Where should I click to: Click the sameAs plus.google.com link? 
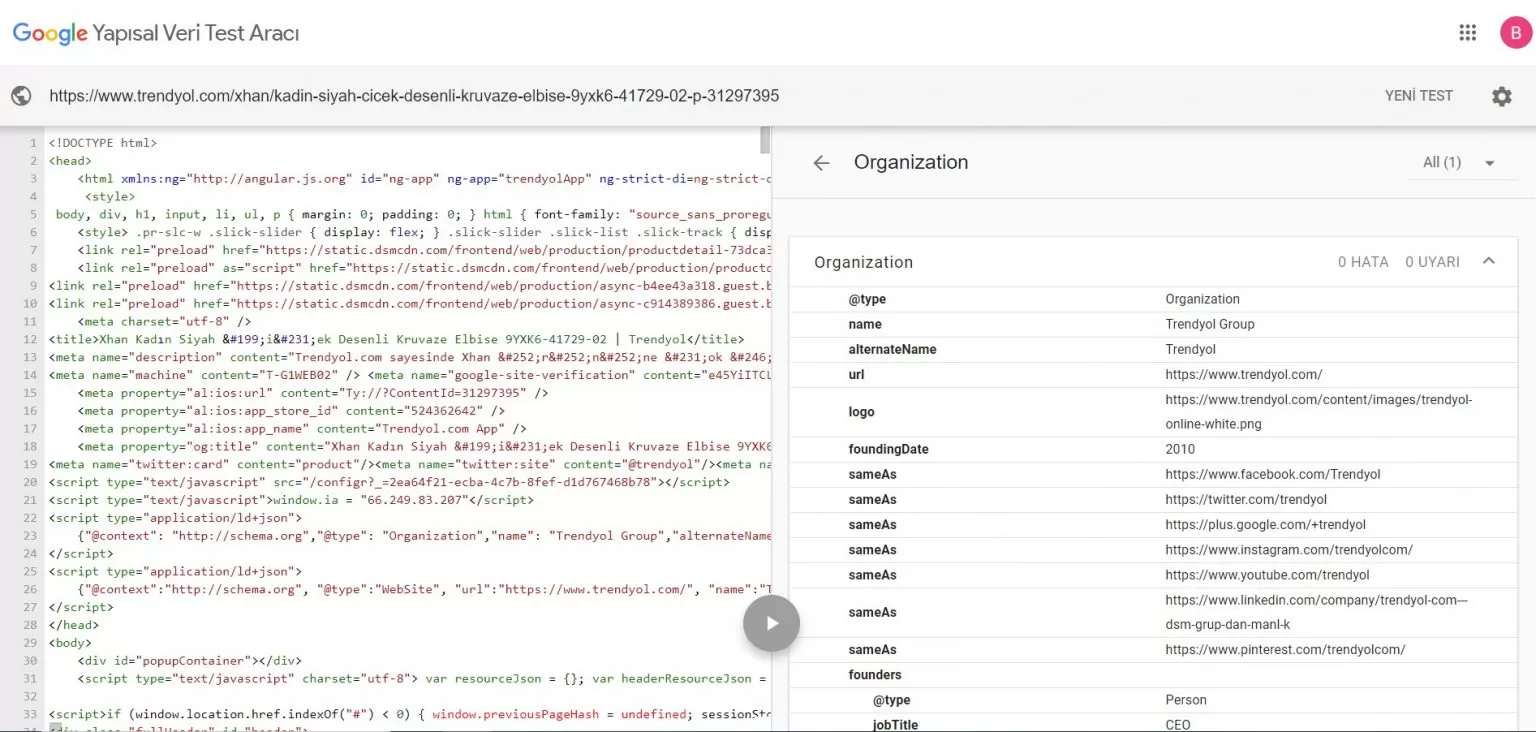click(1265, 524)
